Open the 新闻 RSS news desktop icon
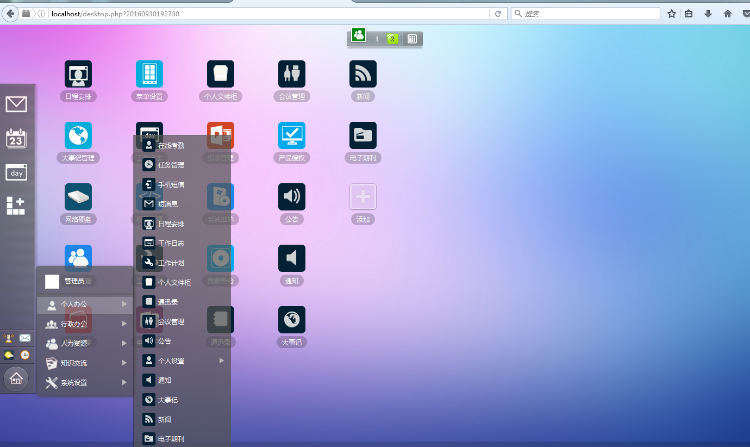The height and width of the screenshot is (447, 750). [363, 74]
